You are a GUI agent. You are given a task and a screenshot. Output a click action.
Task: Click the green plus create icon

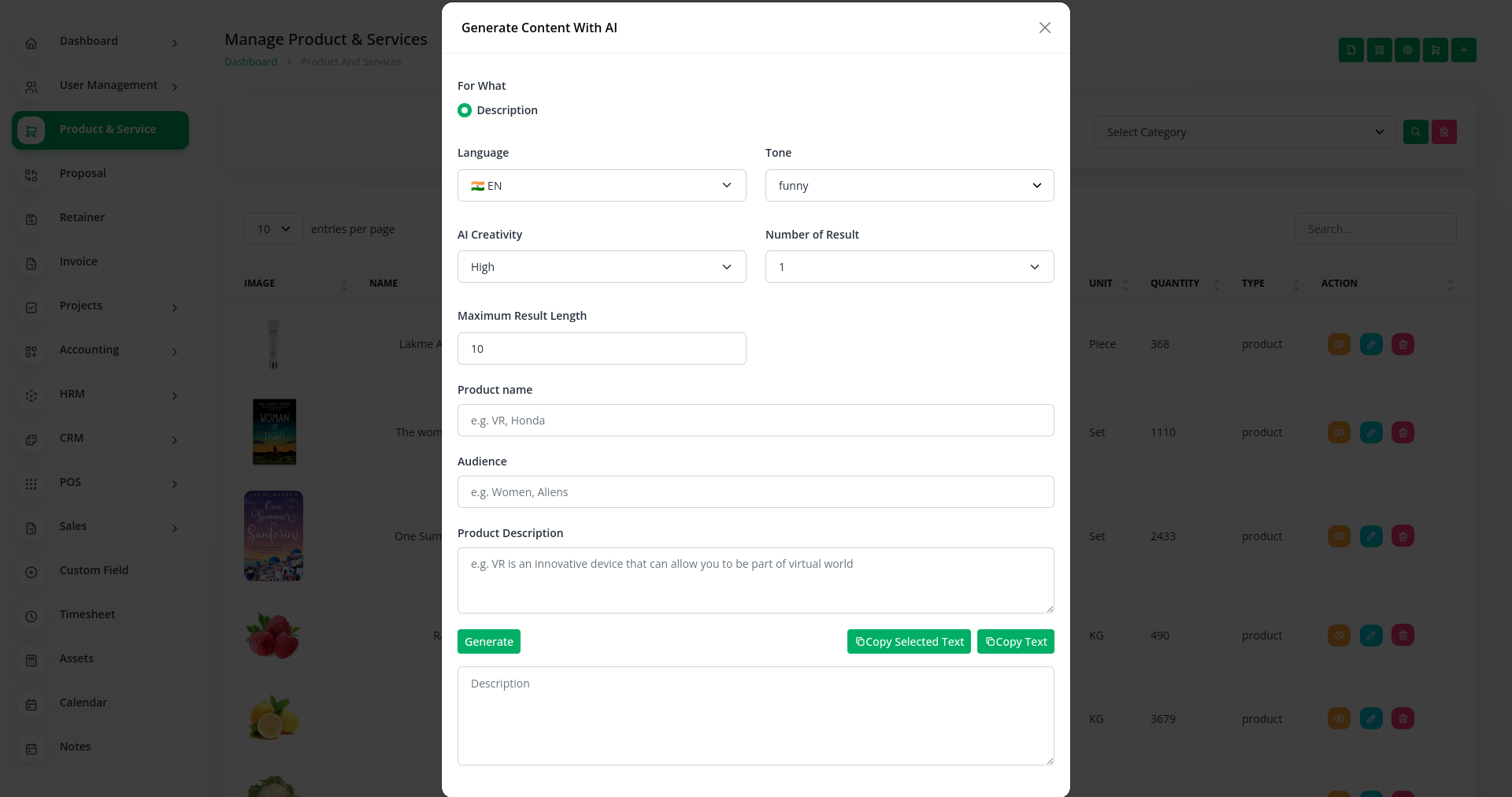1463,50
